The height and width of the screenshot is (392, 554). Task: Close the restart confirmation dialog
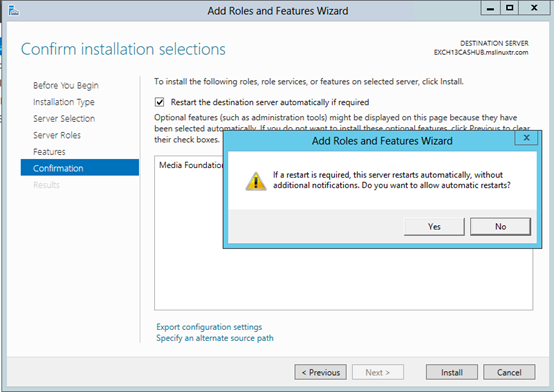point(526,138)
